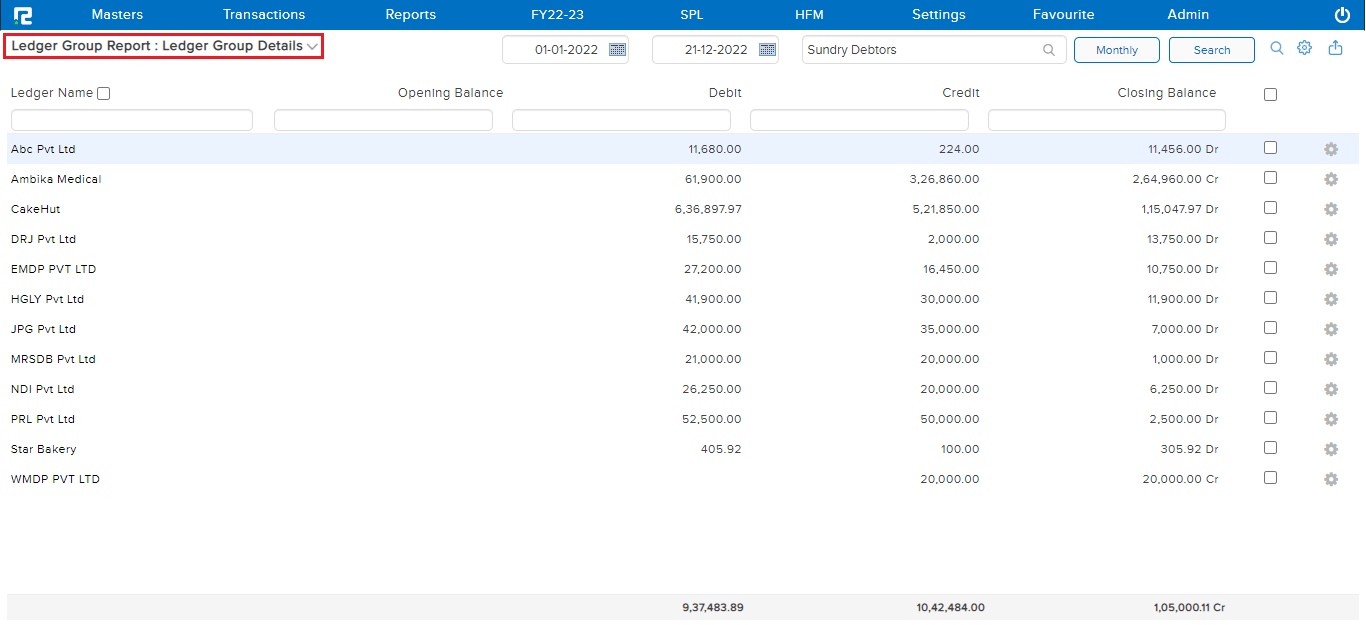This screenshot has height=625, width=1366.
Task: Click the Debit column filter input
Action: point(621,120)
